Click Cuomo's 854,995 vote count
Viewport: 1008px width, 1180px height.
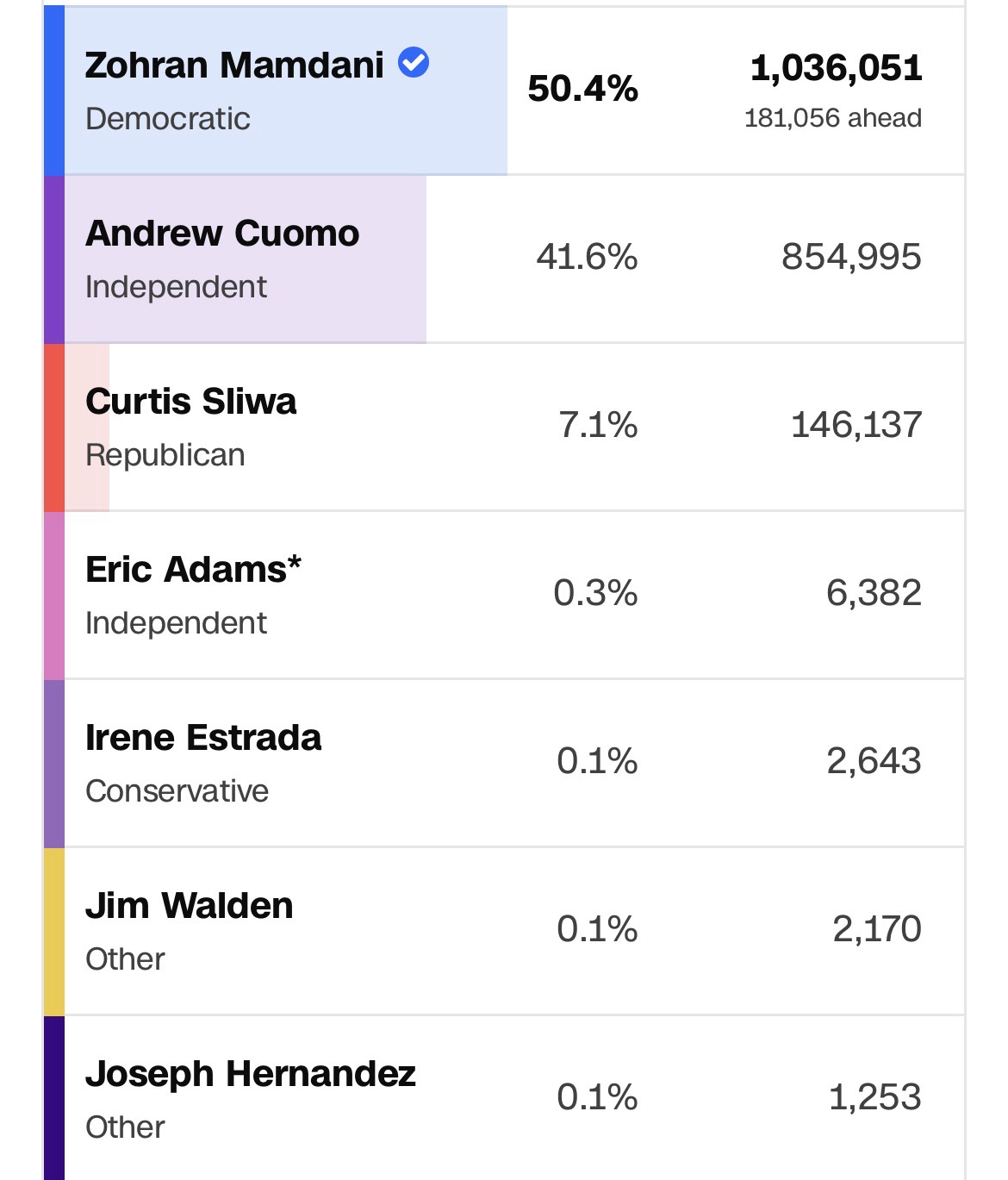[851, 257]
